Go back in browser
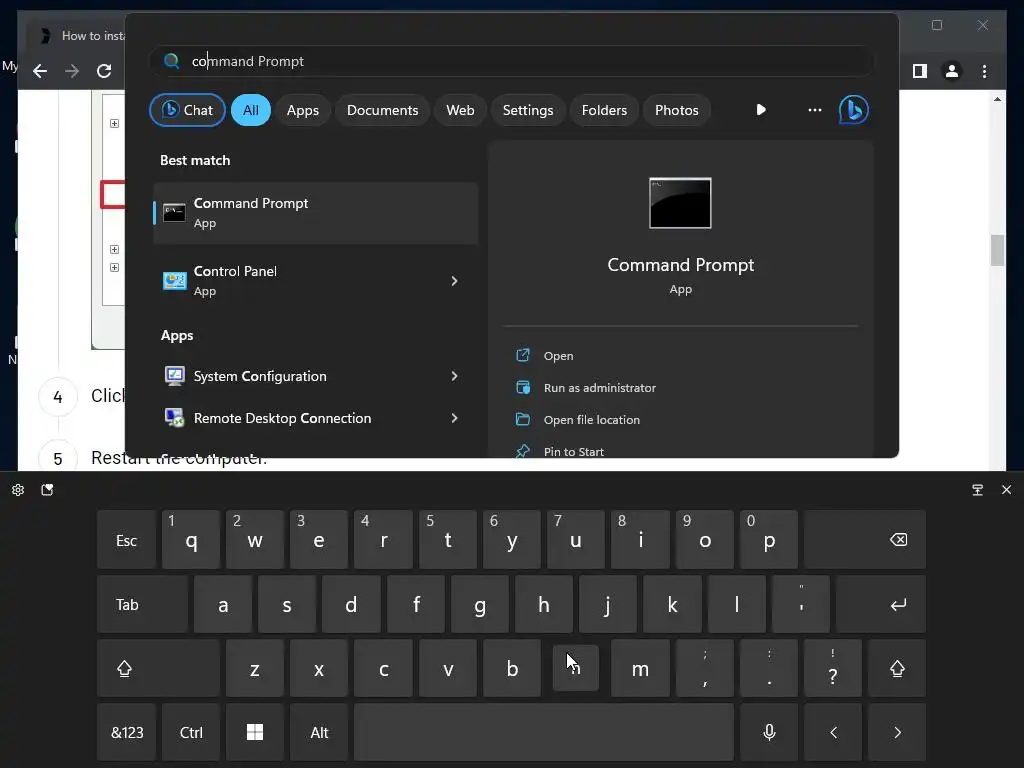Screen dimensions: 1024x768 pyautogui.click(x=40, y=71)
